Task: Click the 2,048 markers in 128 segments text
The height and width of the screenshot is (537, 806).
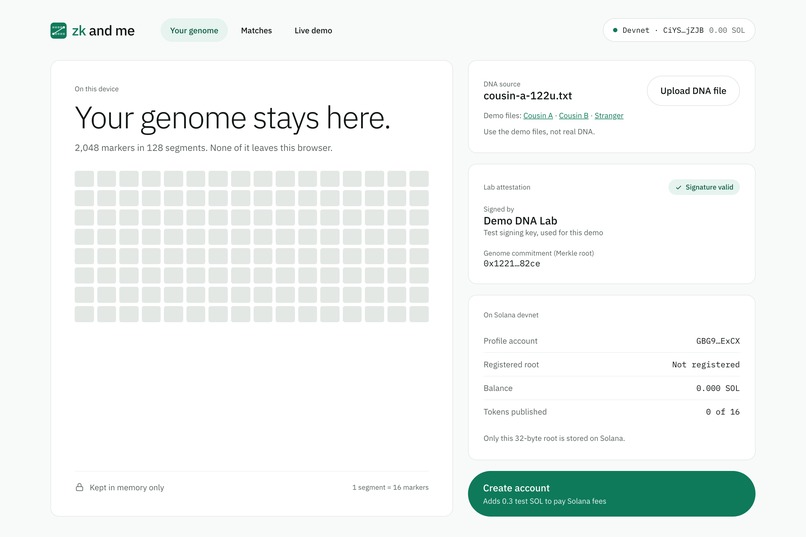Action: pos(204,148)
